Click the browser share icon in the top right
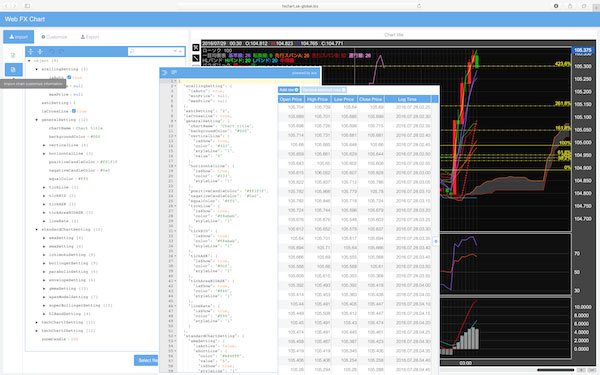This screenshot has height=375, width=600. pyautogui.click(x=570, y=6)
